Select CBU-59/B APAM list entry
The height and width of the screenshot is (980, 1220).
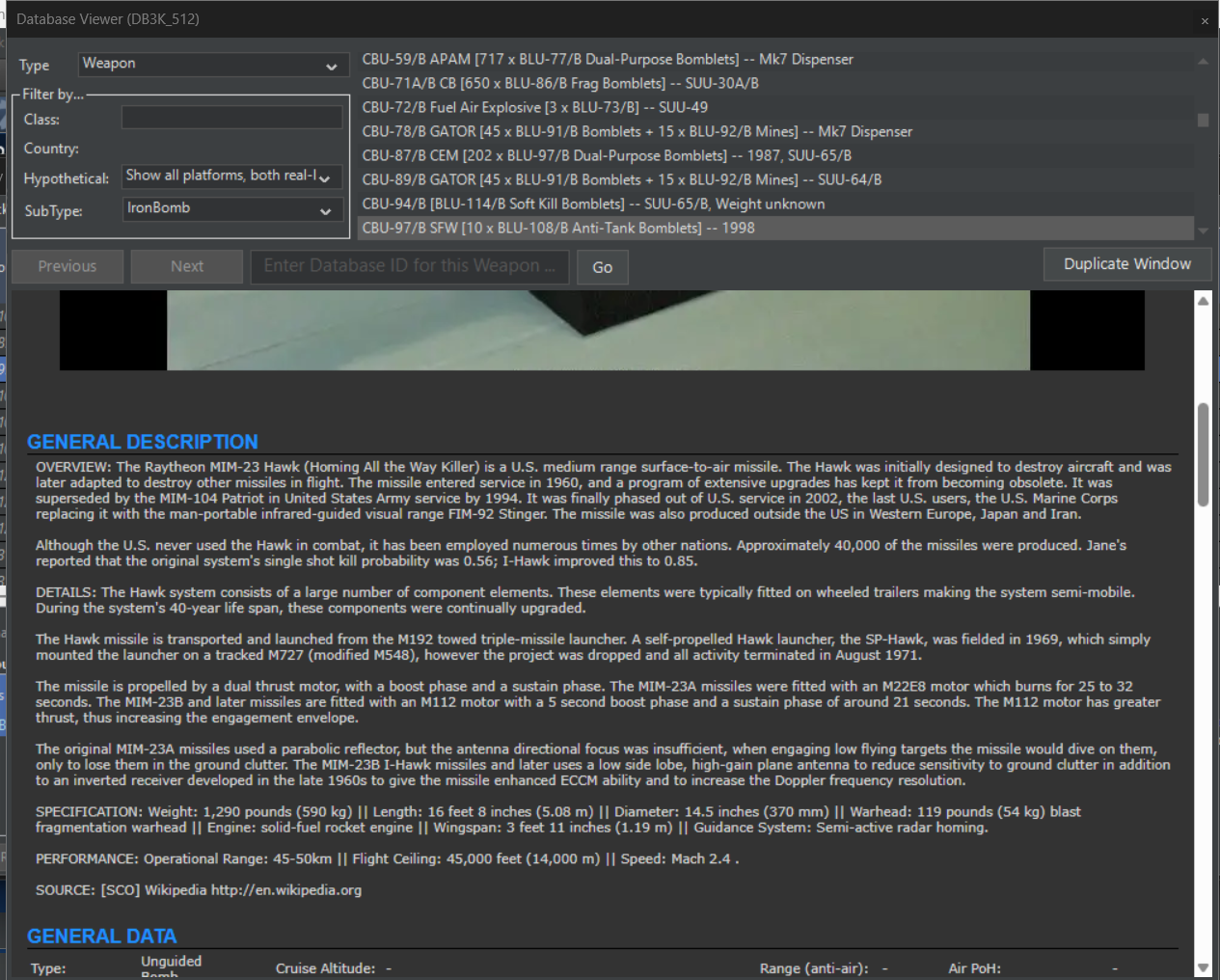tap(775, 59)
